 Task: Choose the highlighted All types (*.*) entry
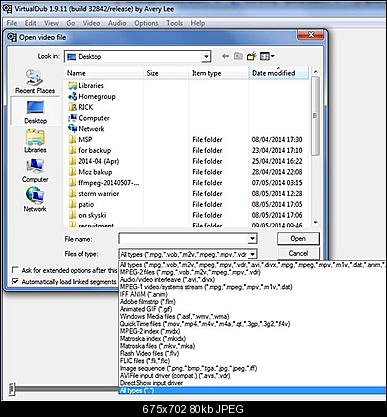tap(252, 390)
